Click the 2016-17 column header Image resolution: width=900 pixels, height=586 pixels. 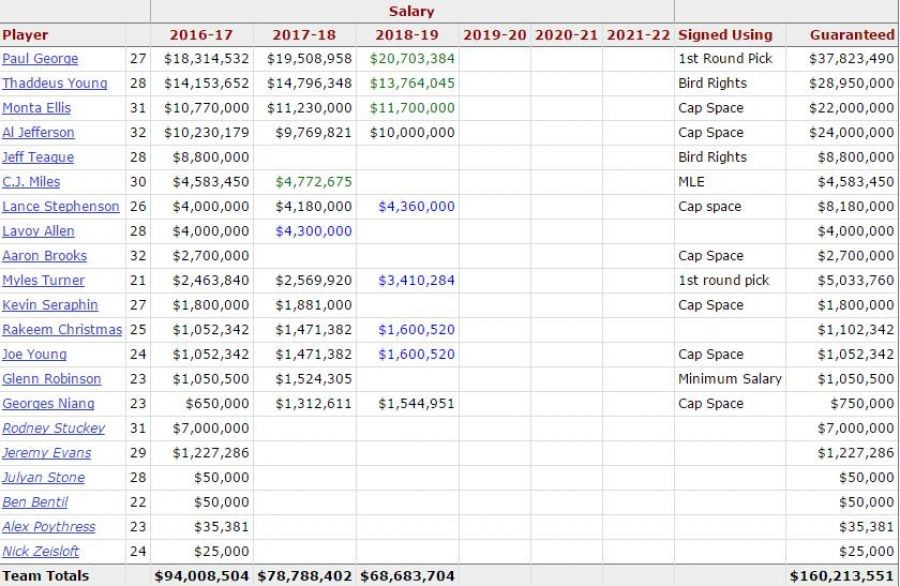click(x=201, y=35)
